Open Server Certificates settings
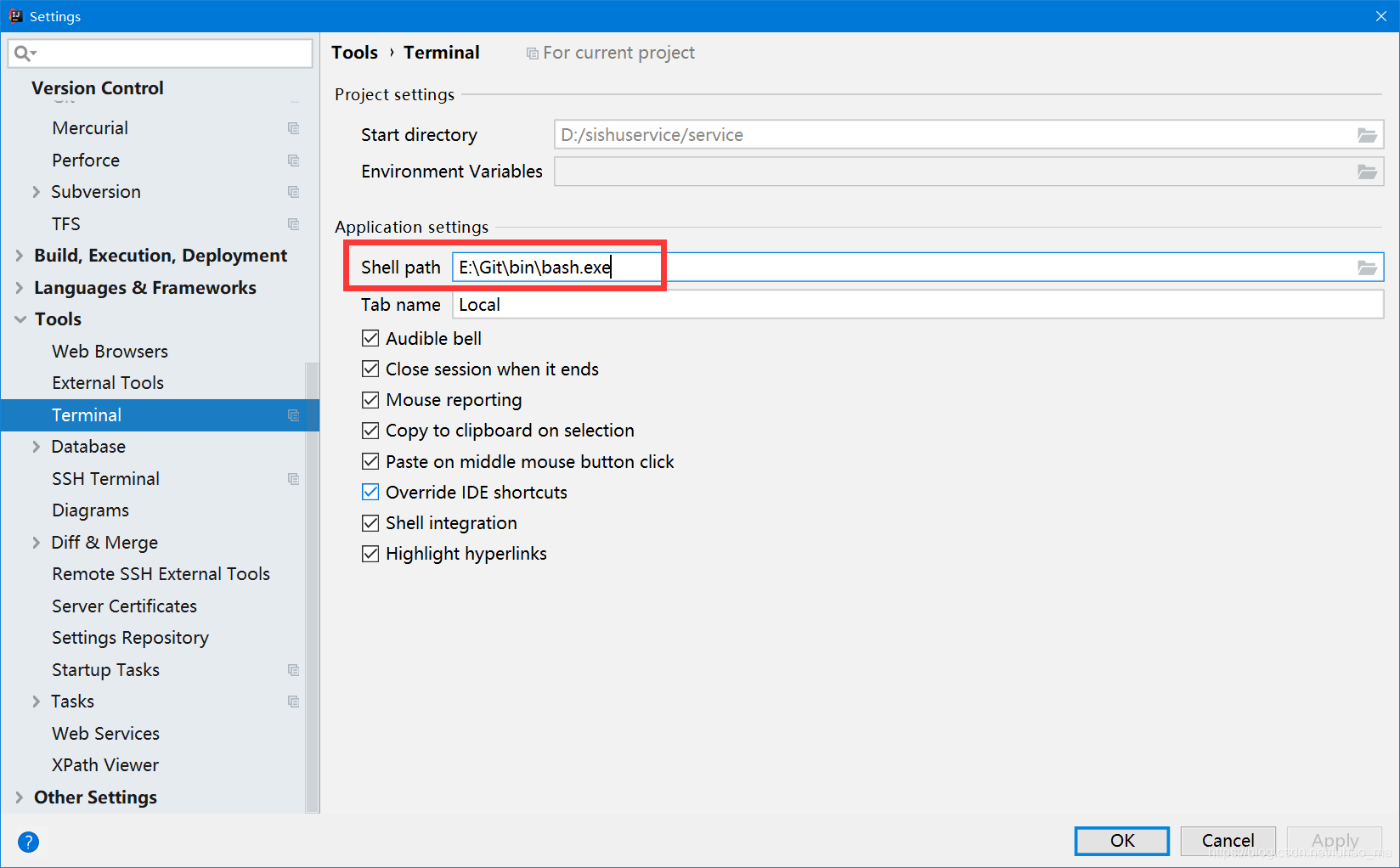Viewport: 1400px width, 868px height. 124,606
